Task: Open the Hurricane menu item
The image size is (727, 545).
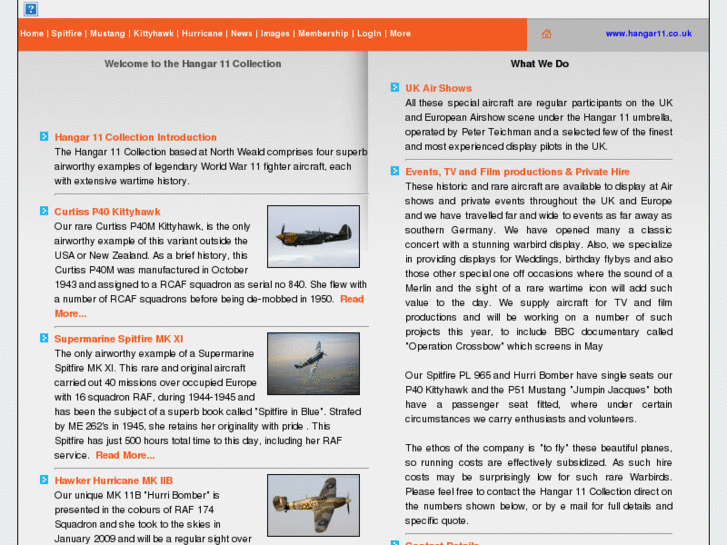Action: pos(202,33)
